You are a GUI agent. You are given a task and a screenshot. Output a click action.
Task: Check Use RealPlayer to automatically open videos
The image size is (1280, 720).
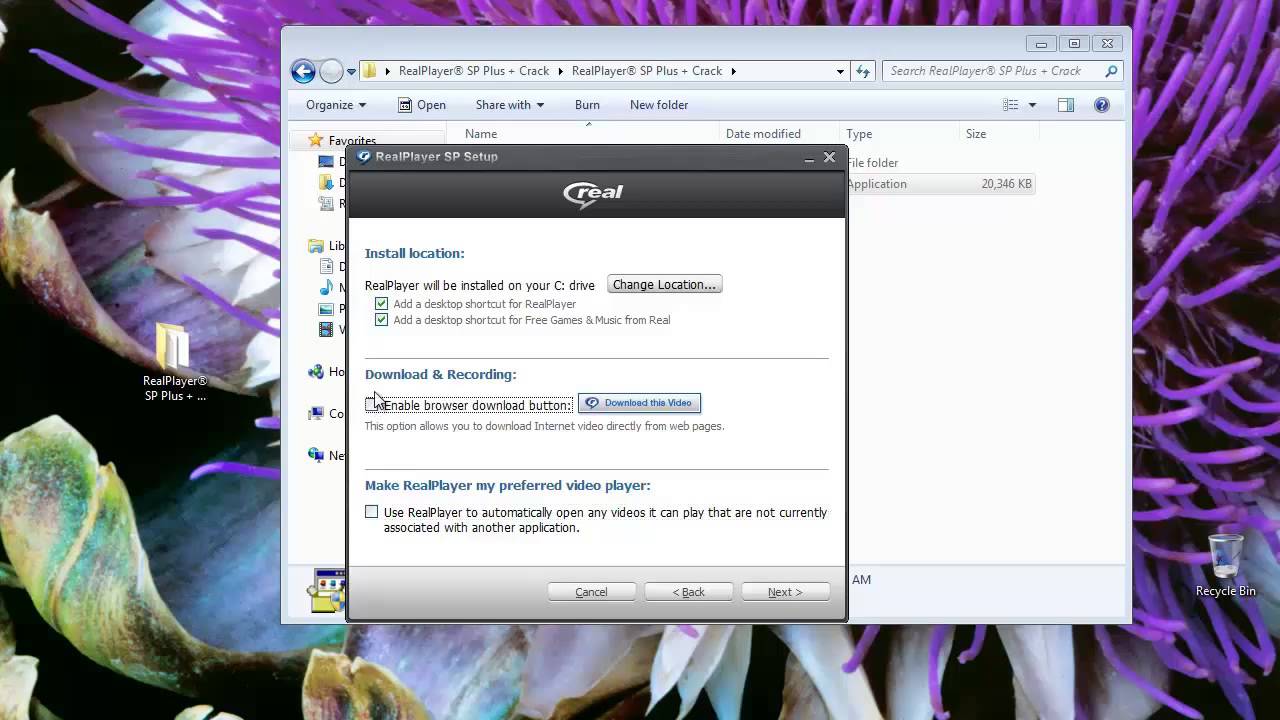point(372,512)
